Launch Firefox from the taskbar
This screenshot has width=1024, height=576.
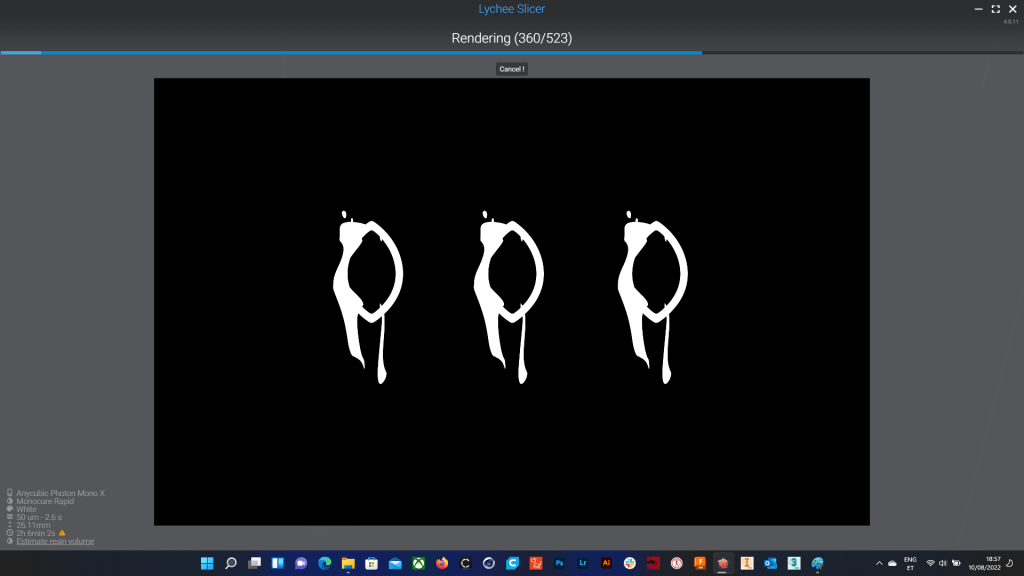(442, 563)
